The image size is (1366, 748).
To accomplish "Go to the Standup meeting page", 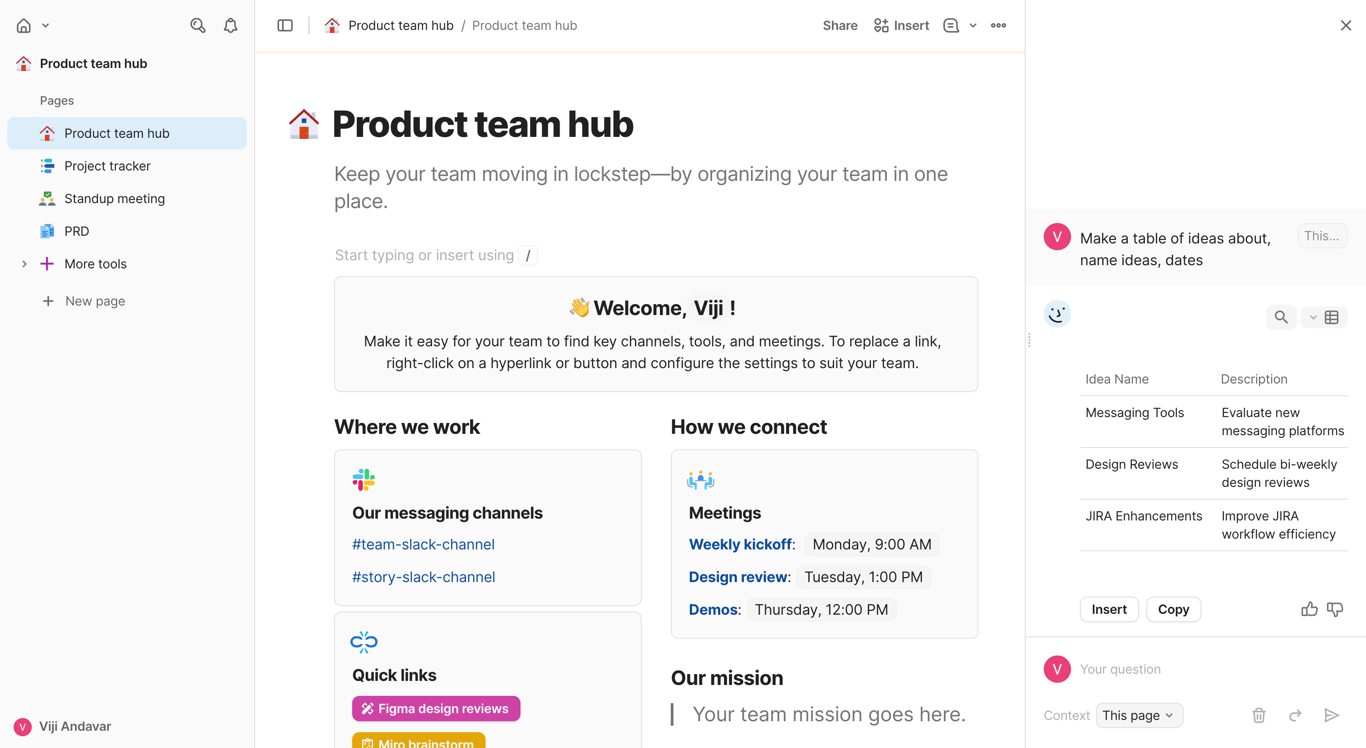I will click(x=114, y=199).
